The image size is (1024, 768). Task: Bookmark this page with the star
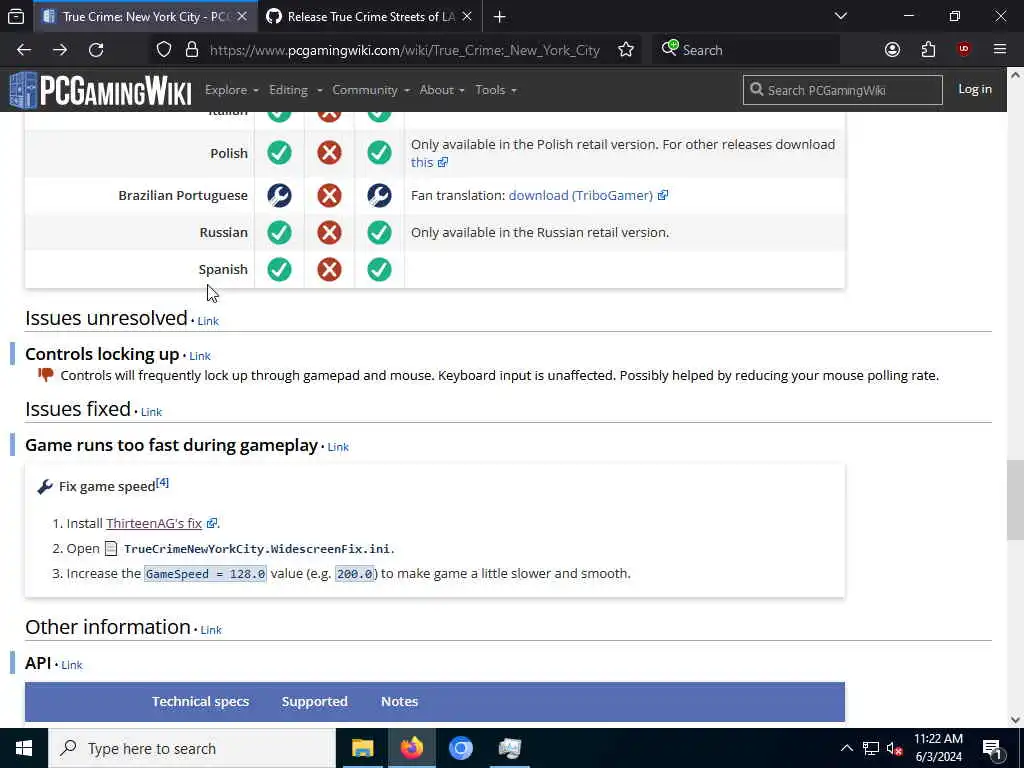(x=626, y=50)
